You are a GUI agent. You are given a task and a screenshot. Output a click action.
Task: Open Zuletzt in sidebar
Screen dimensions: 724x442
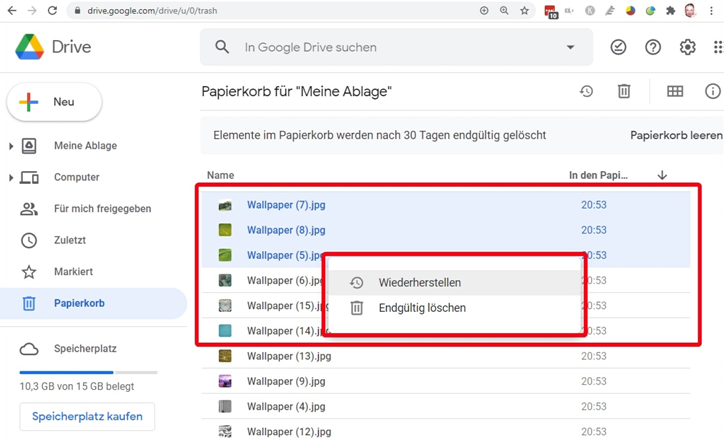(x=70, y=240)
